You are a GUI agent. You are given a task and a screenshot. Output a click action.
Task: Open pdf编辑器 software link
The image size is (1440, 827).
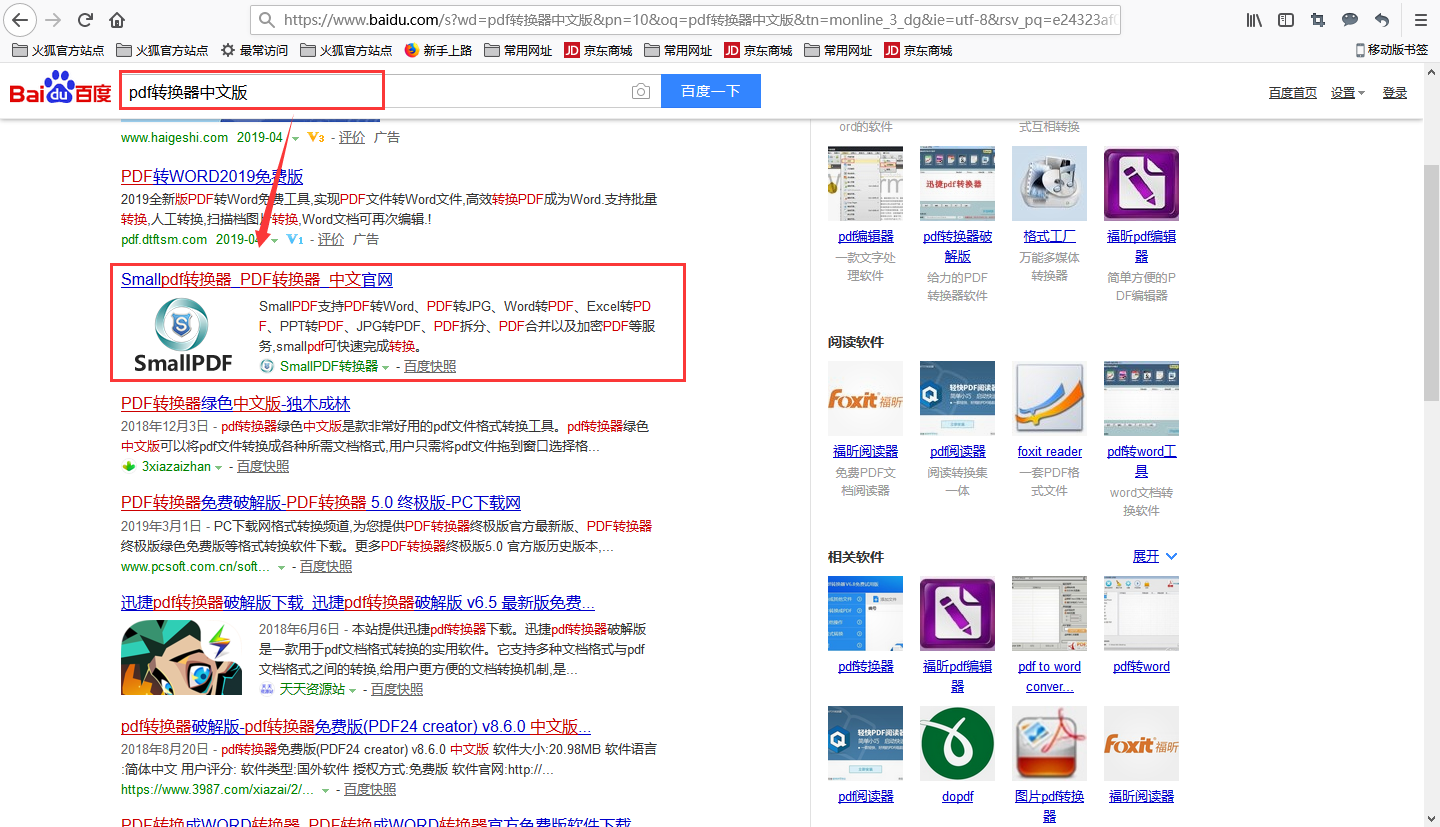click(x=865, y=237)
